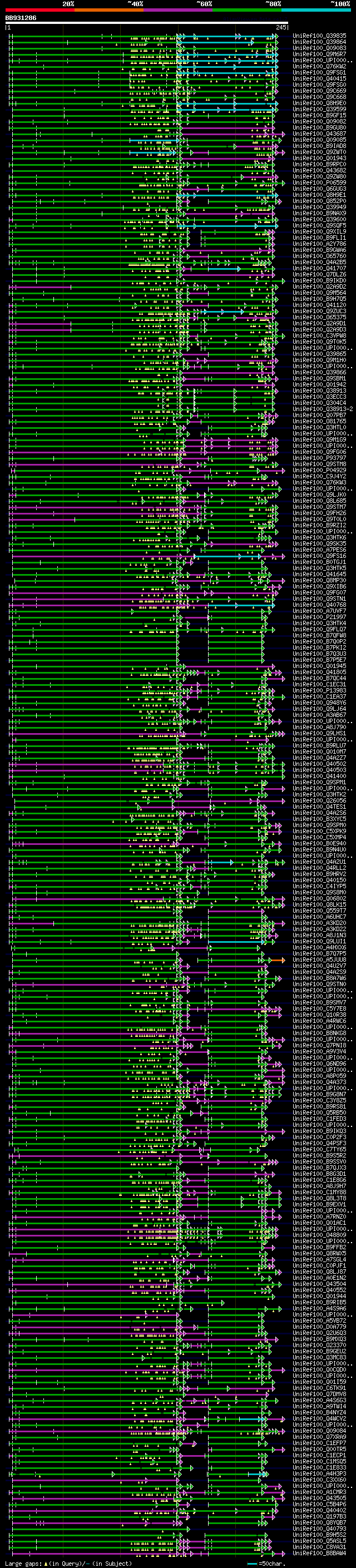Select hit label UniRef100_Q09082
This screenshot has height=1568, width=356.
pyautogui.click(x=319, y=121)
